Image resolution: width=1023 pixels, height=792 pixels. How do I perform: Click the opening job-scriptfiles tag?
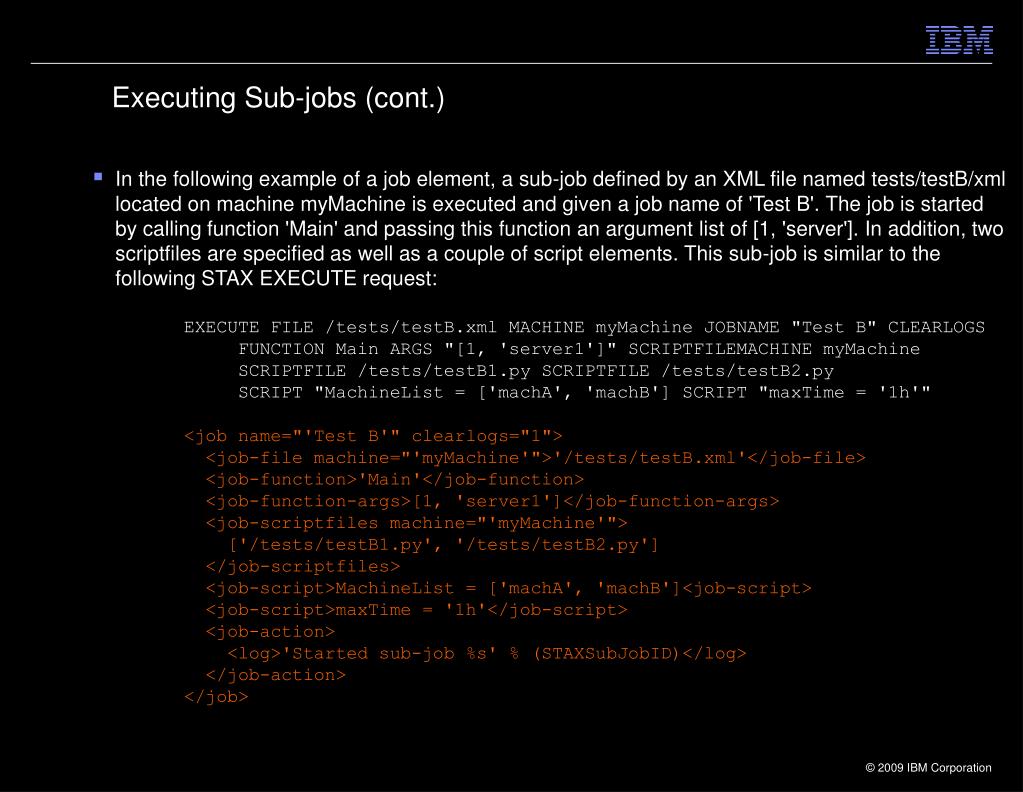coord(416,523)
